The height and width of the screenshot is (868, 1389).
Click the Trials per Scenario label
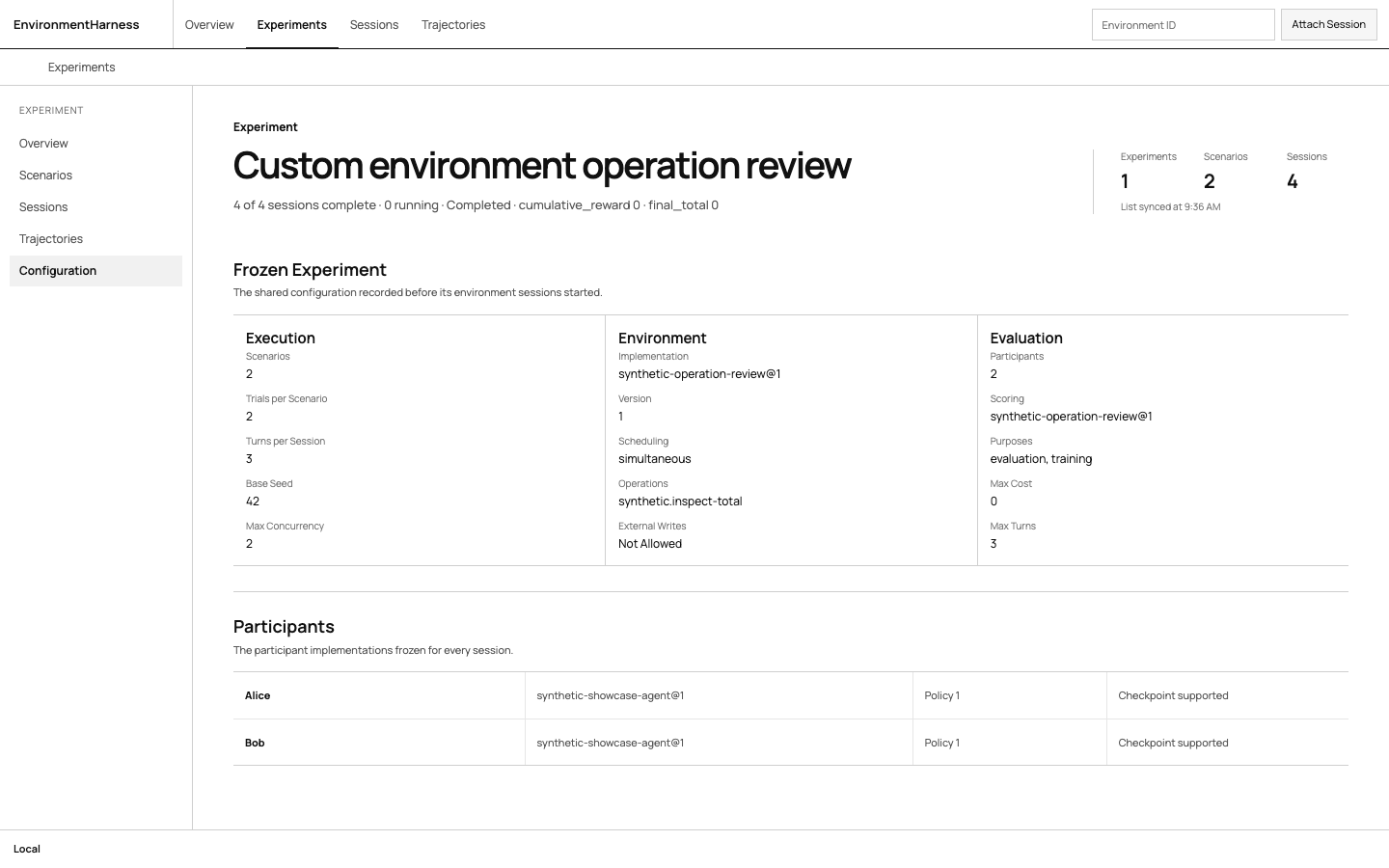286,398
